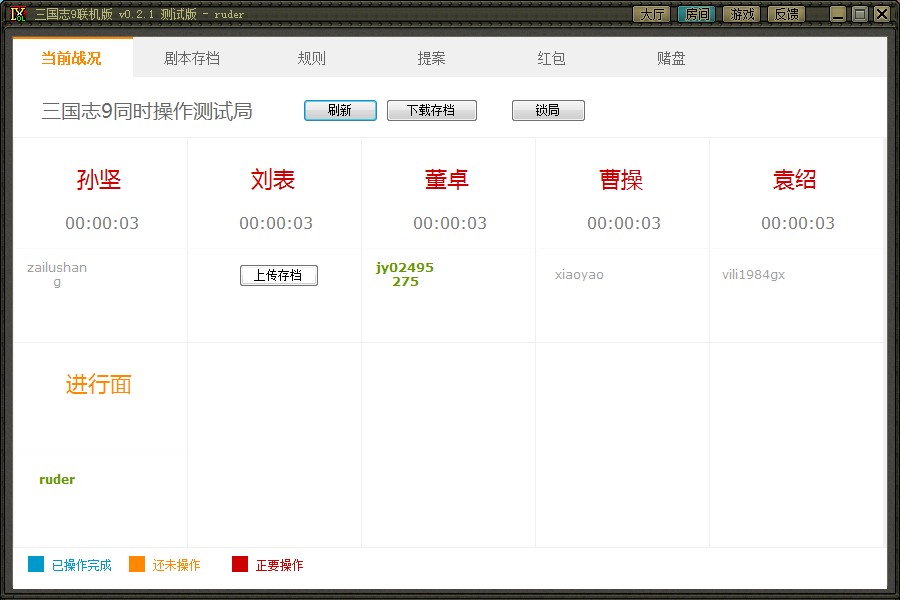Click 上传存档 under 刘表

coord(278,276)
